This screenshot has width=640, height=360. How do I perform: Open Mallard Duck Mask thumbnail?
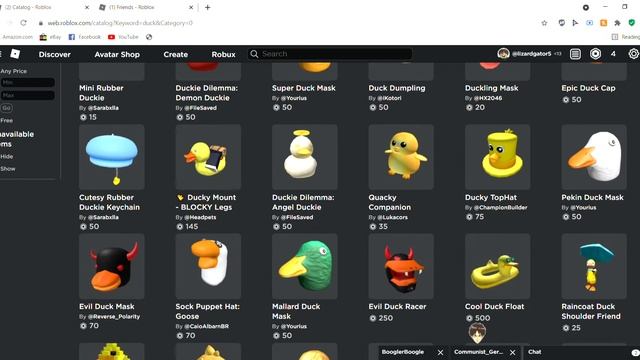[x=304, y=266]
